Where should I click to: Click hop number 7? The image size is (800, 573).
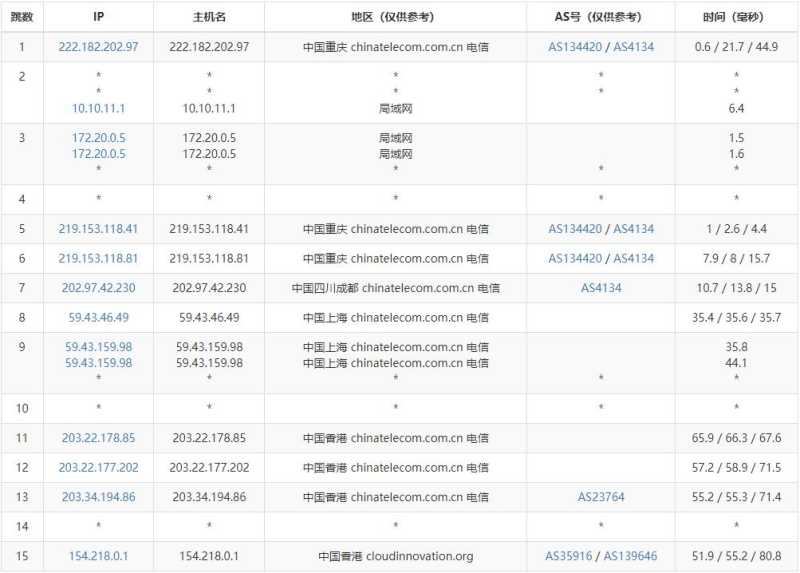coord(22,288)
